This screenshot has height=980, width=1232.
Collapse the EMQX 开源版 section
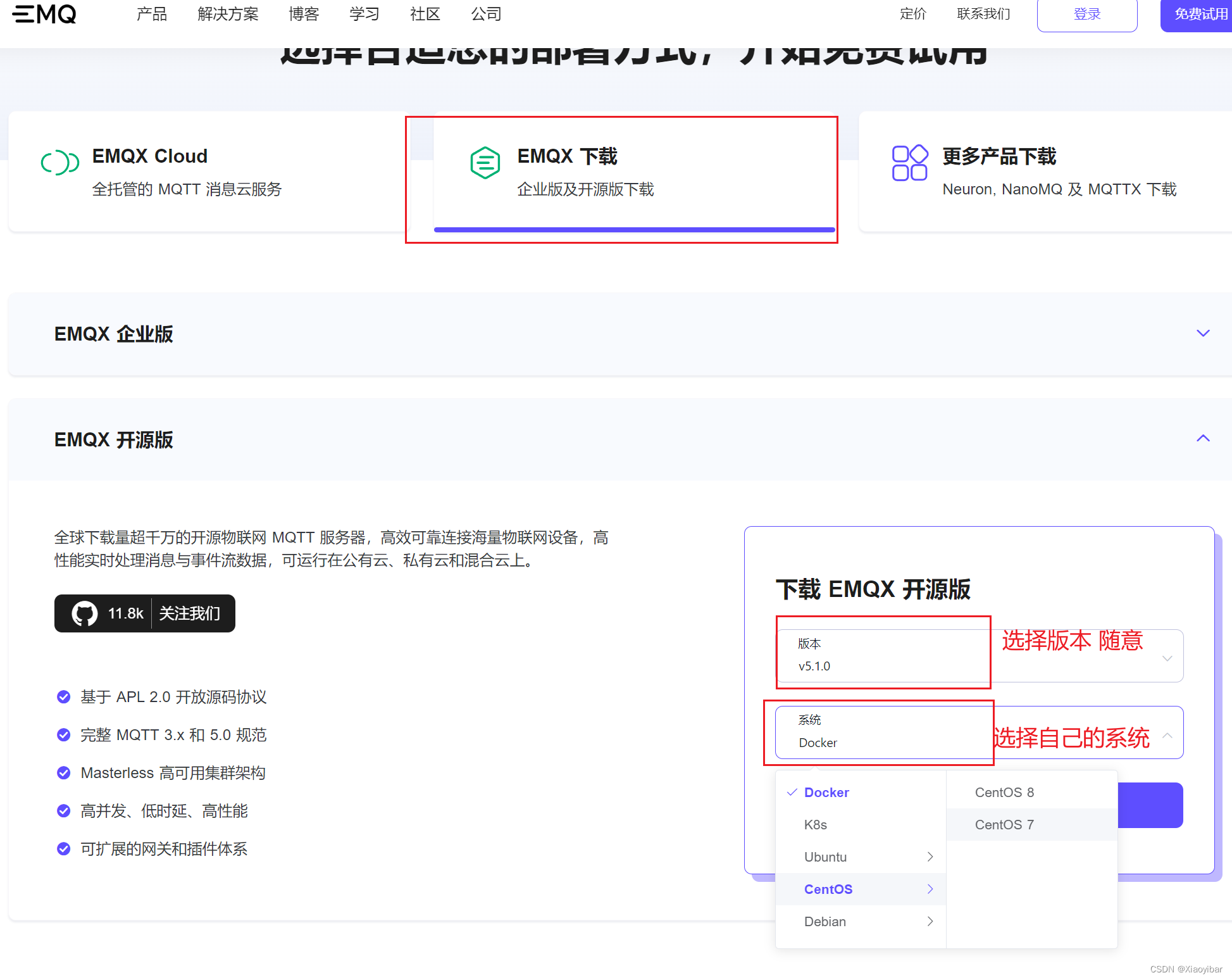[1203, 439]
